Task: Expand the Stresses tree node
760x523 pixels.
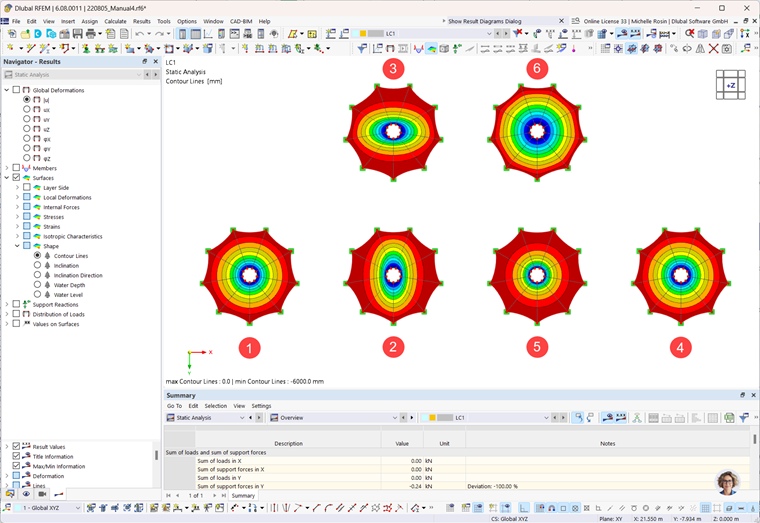Action: click(17, 217)
